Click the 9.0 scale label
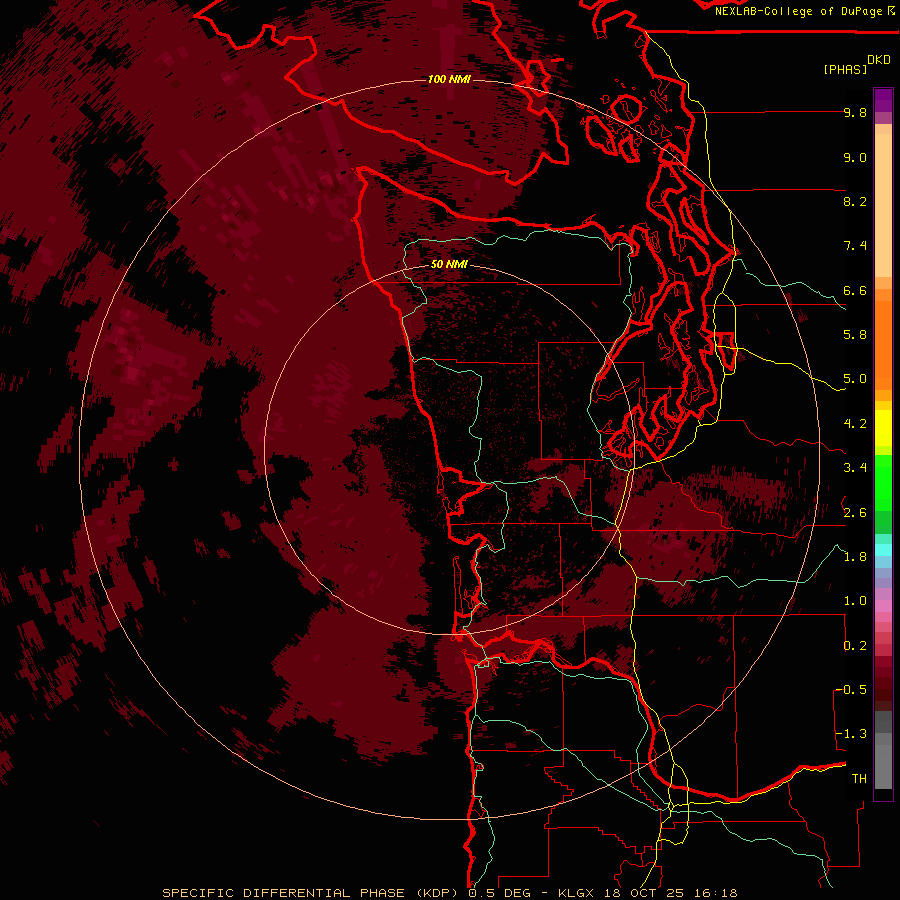Screen dimensions: 900x900 pos(855,157)
